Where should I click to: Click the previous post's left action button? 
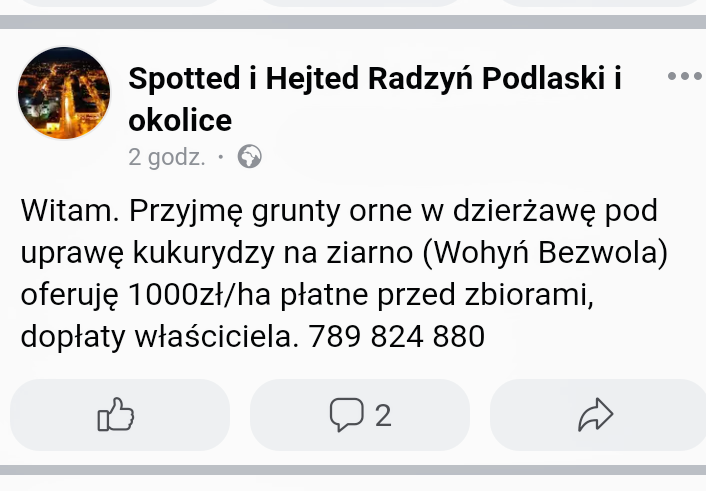tap(118, 3)
